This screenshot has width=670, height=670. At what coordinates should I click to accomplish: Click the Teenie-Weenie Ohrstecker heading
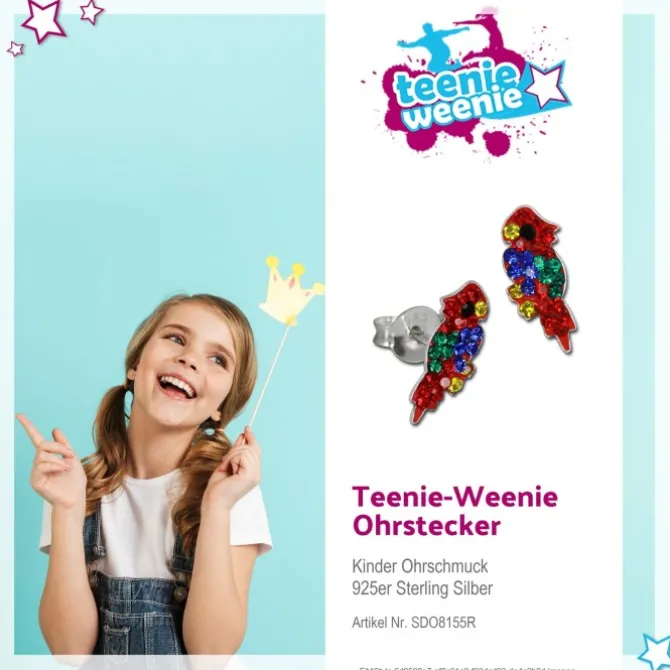[x=455, y=511]
